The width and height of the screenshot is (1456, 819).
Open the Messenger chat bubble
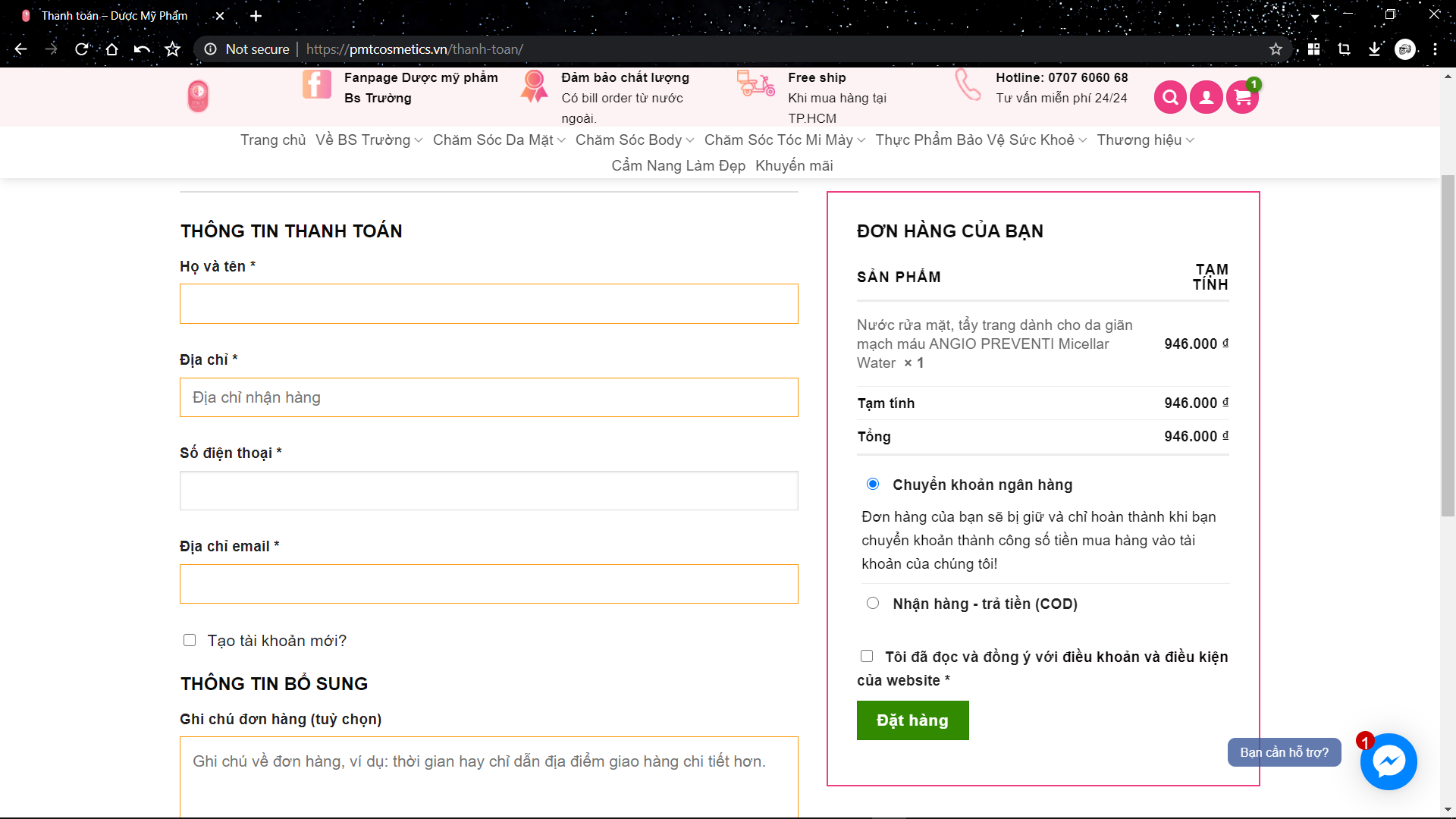[1388, 761]
